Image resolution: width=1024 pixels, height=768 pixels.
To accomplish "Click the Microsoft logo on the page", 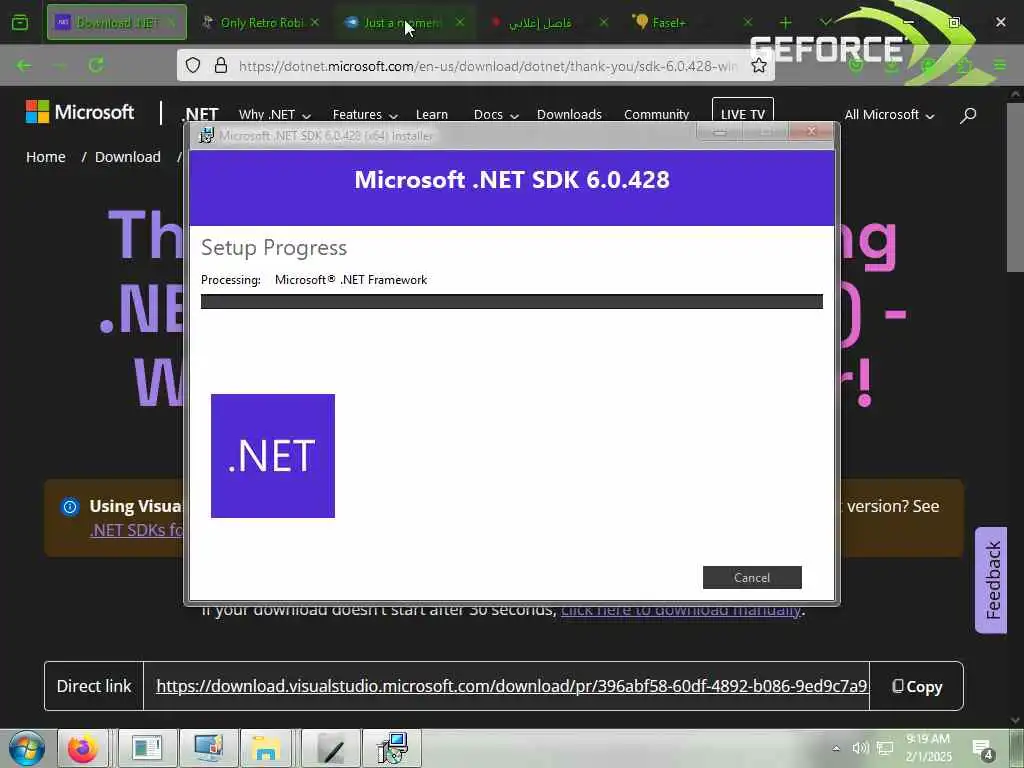I will coord(80,112).
